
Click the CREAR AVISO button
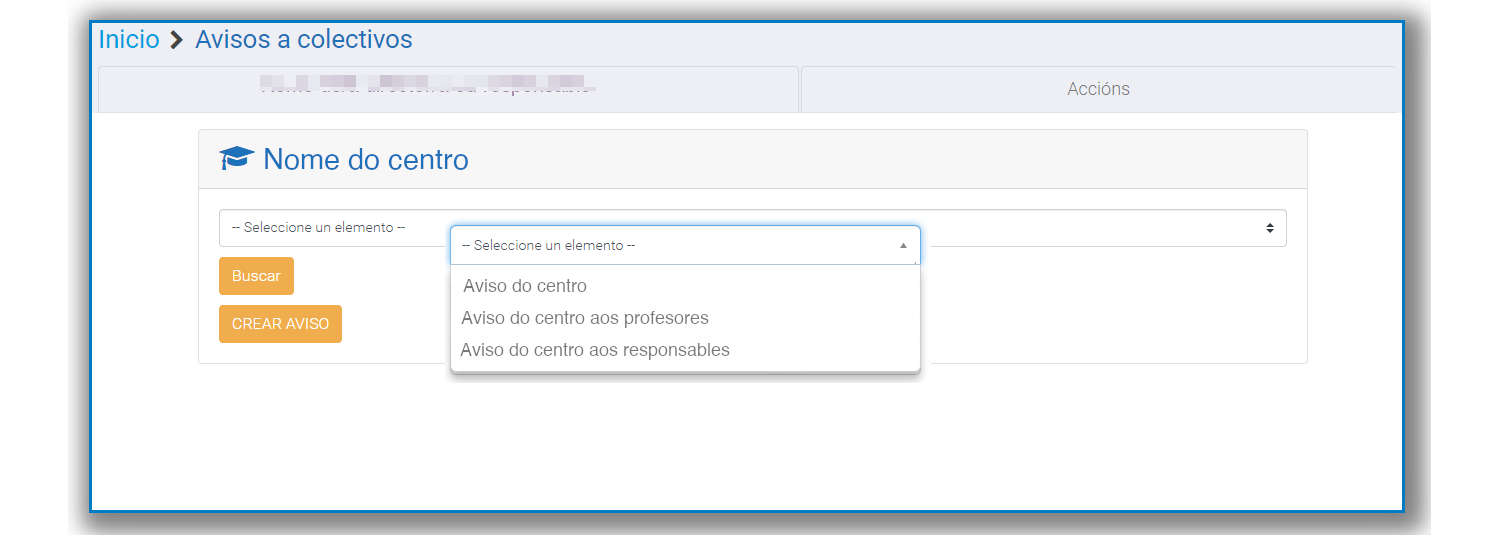click(280, 324)
